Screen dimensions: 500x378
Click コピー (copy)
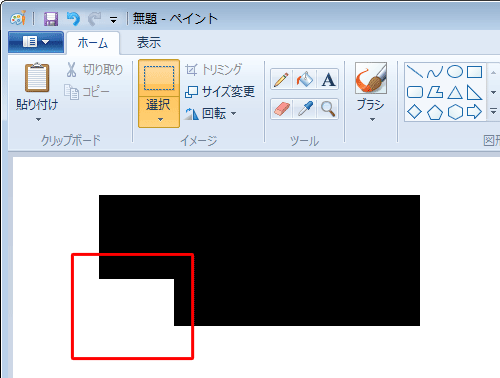[x=87, y=92]
